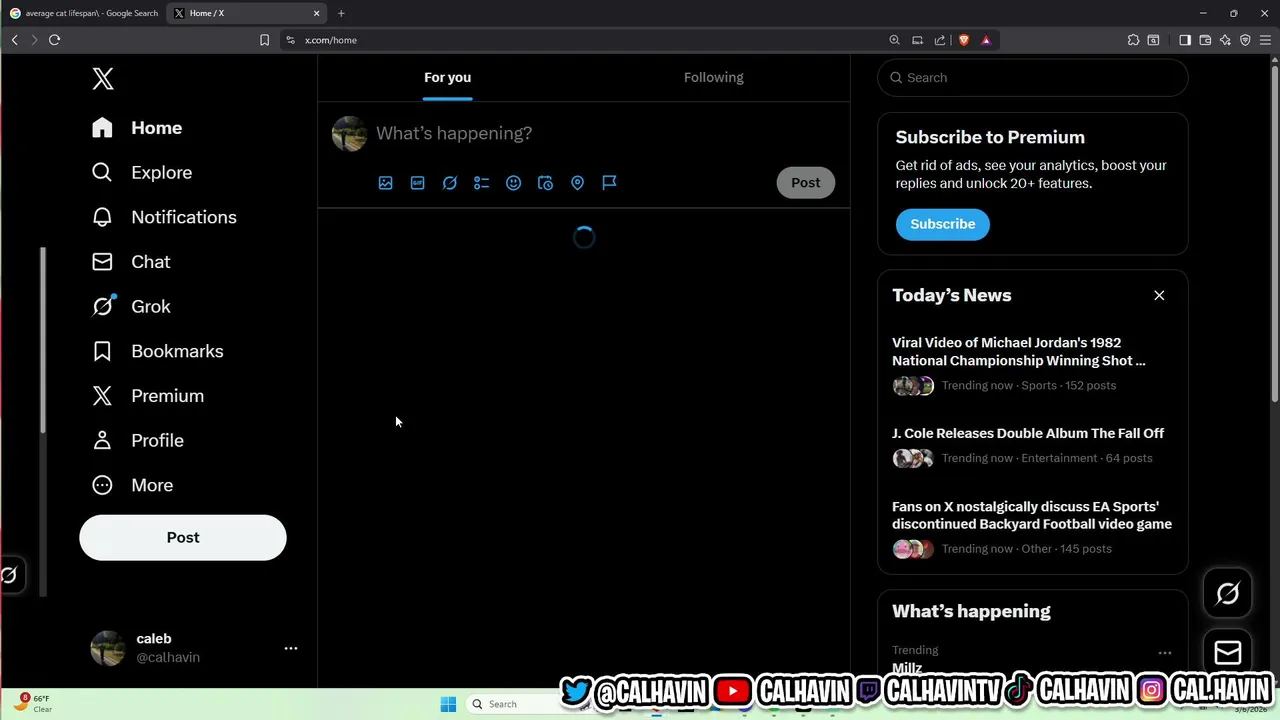
Task: Open the More menu in the sidebar
Action: [132, 485]
